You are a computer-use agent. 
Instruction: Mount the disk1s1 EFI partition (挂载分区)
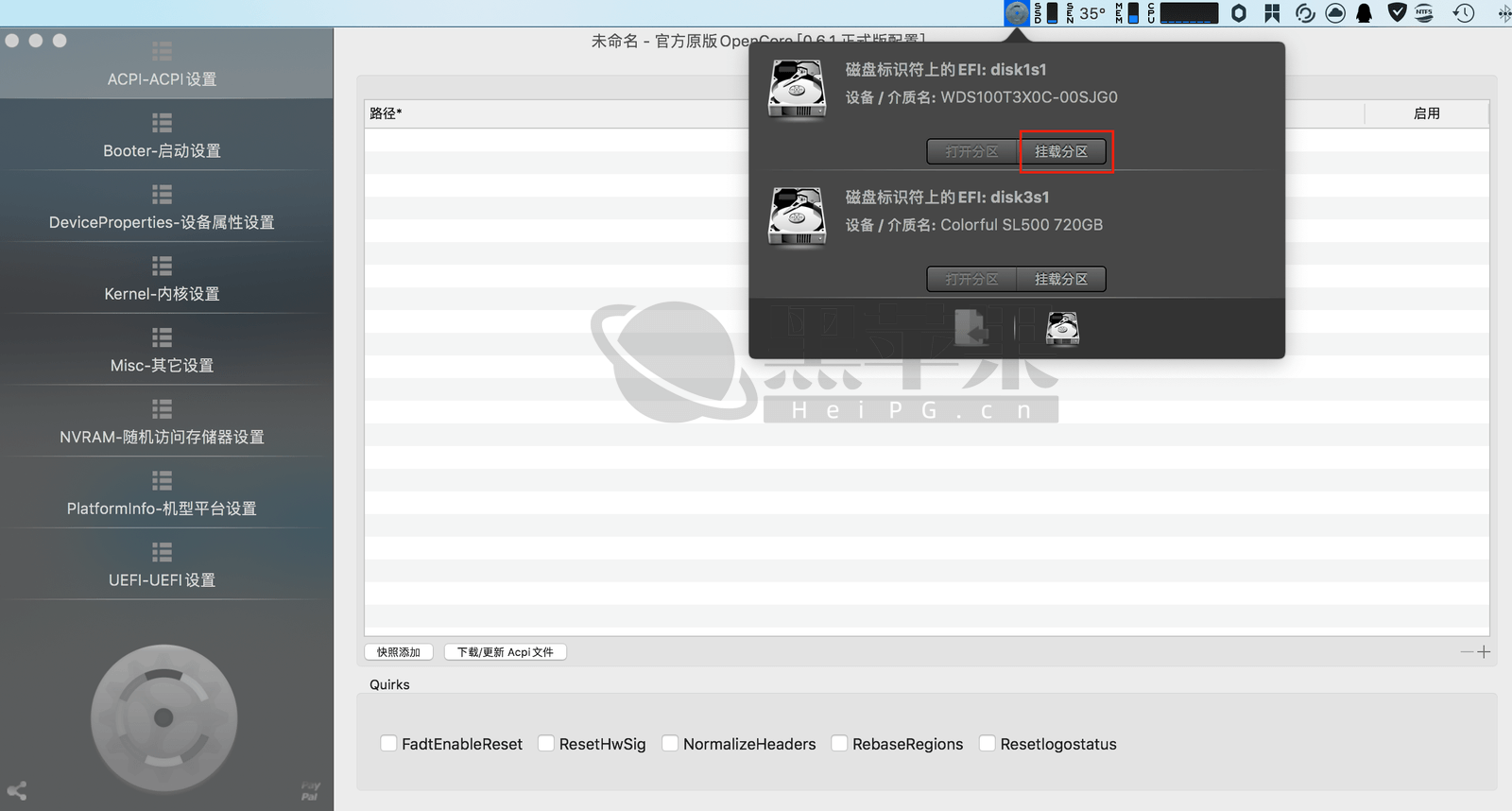(1061, 151)
